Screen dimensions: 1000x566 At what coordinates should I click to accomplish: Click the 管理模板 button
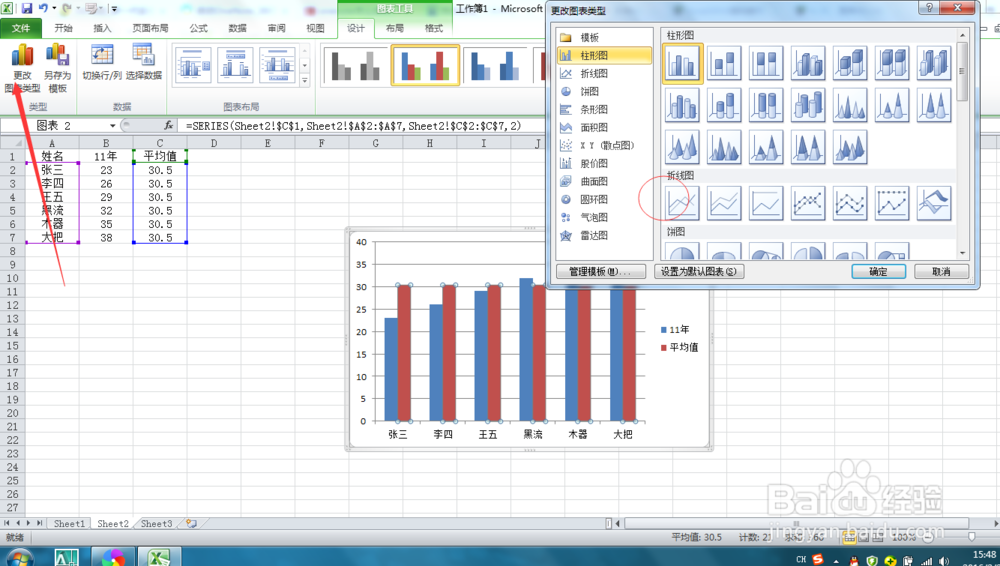click(x=601, y=271)
